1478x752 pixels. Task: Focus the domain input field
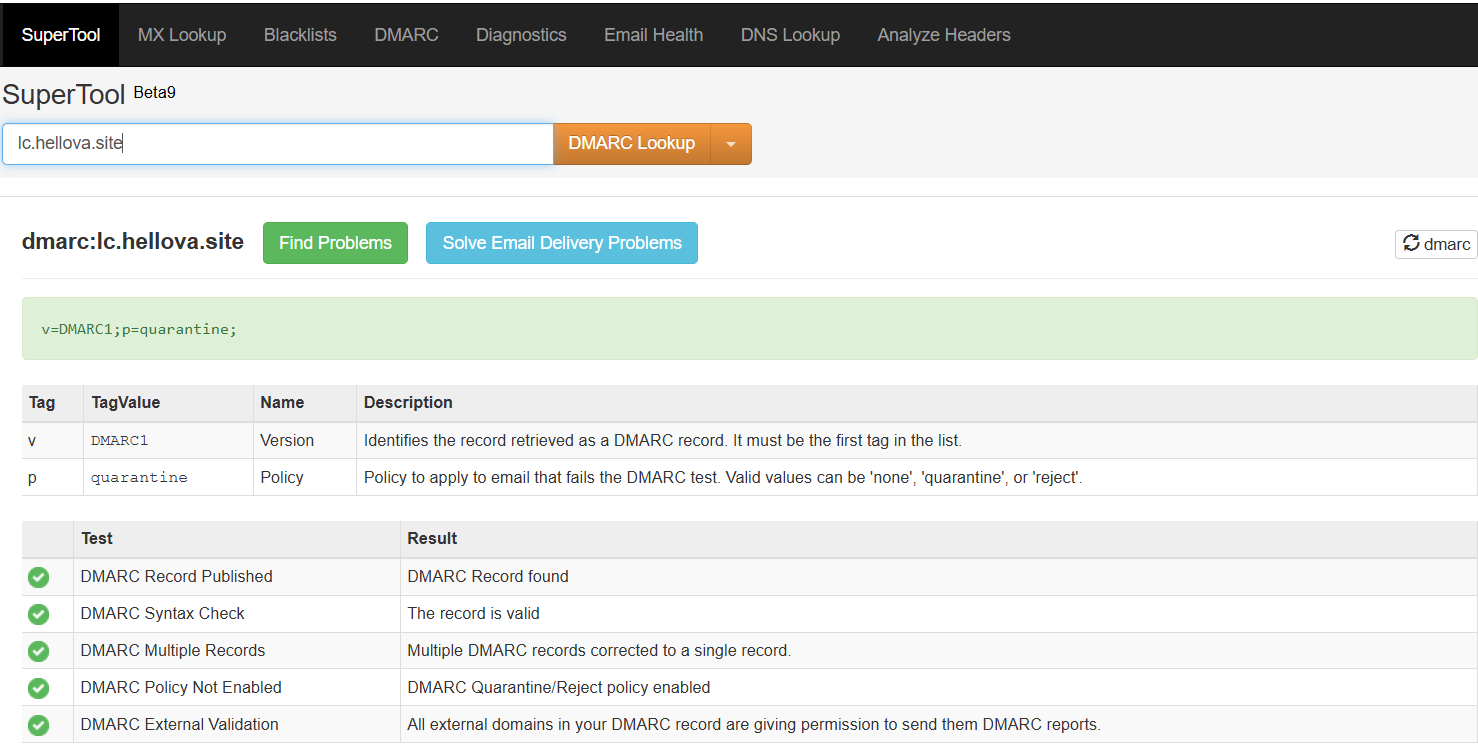(x=277, y=144)
